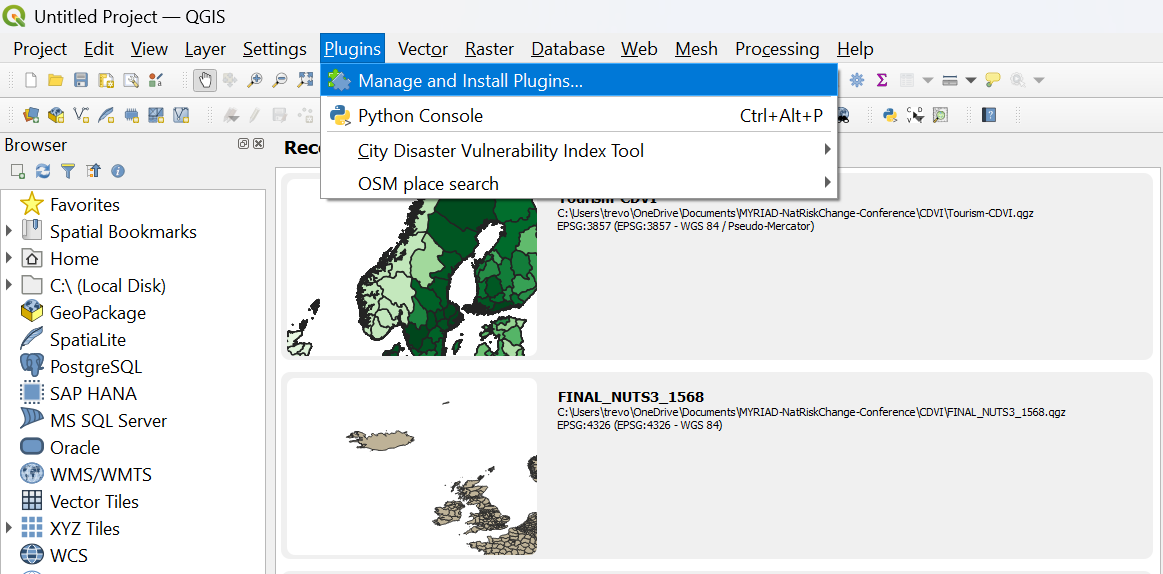Expand the Spatial Bookmarks tree node
The image size is (1163, 574).
click(x=9, y=231)
